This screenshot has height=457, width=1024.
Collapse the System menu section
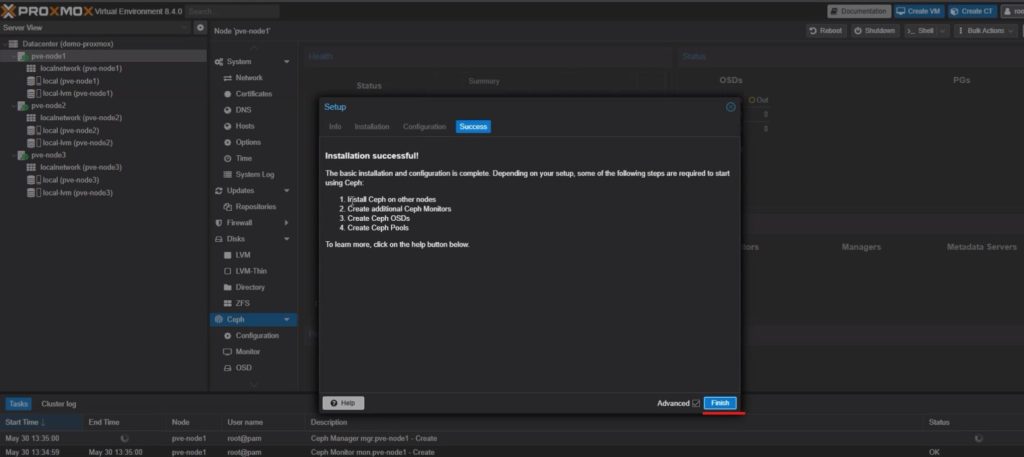pos(286,62)
